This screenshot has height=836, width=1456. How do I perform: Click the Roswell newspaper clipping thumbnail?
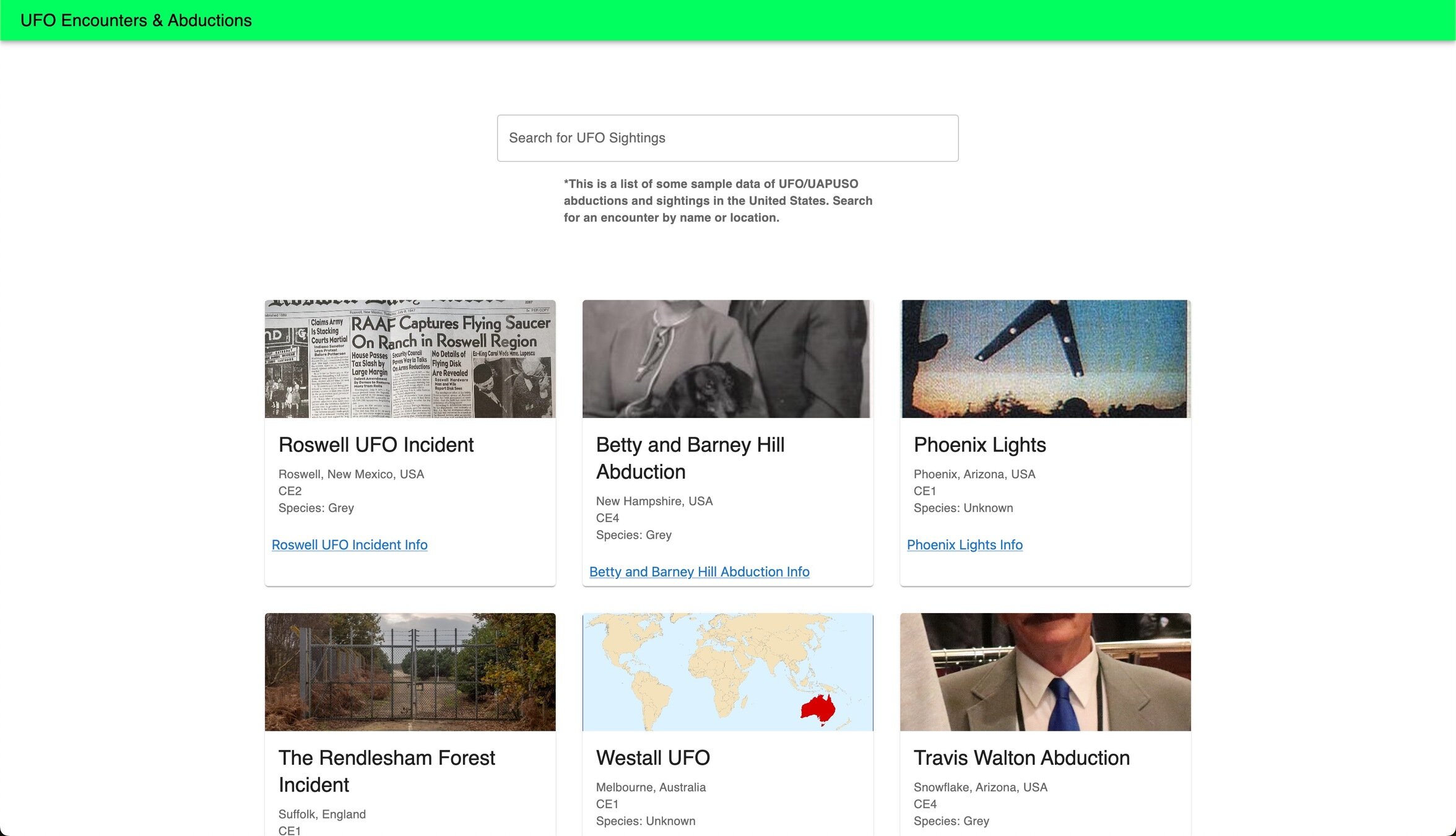(410, 359)
